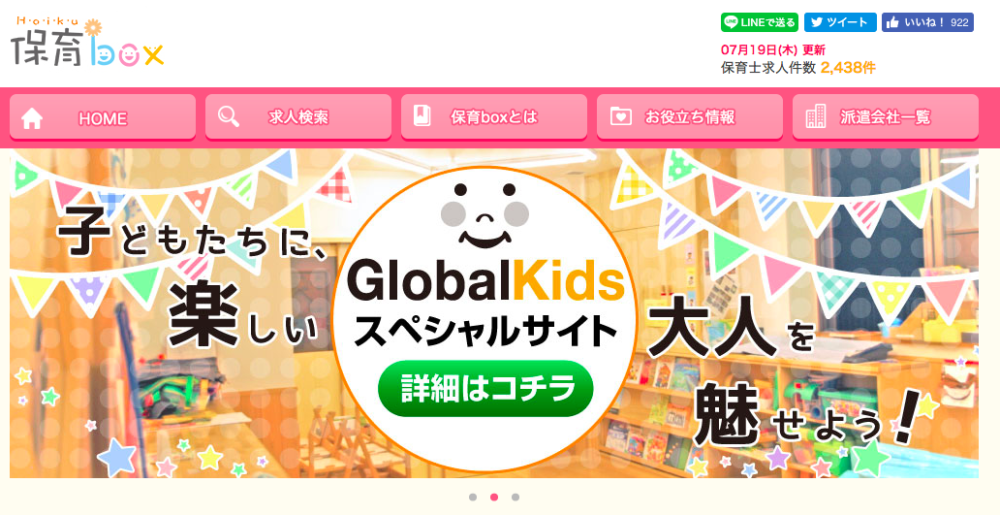Click the GlobalKids スペシャルサイト banner circle
The image size is (1000, 515).
(485, 319)
